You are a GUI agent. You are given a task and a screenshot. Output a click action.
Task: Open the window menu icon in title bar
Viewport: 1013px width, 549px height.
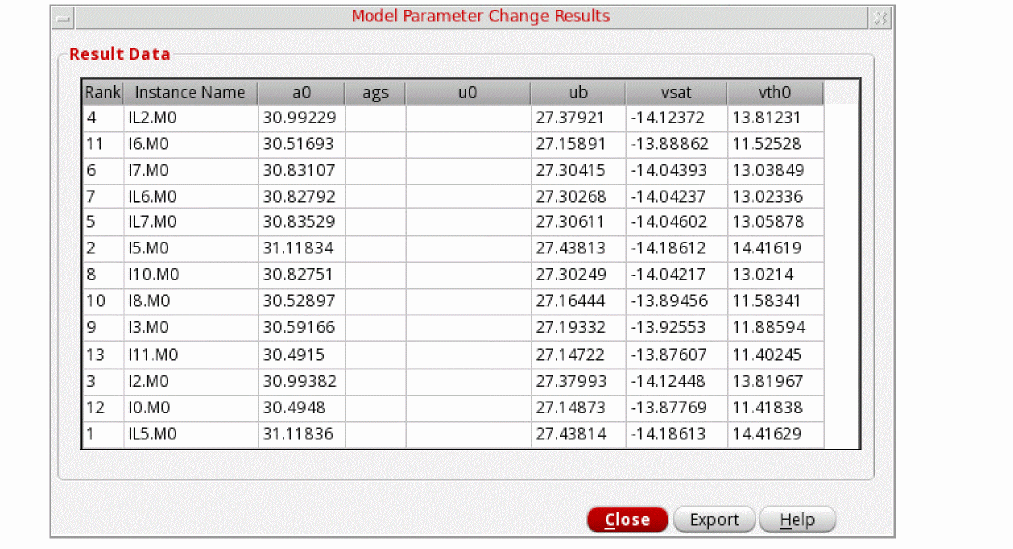tap(63, 18)
